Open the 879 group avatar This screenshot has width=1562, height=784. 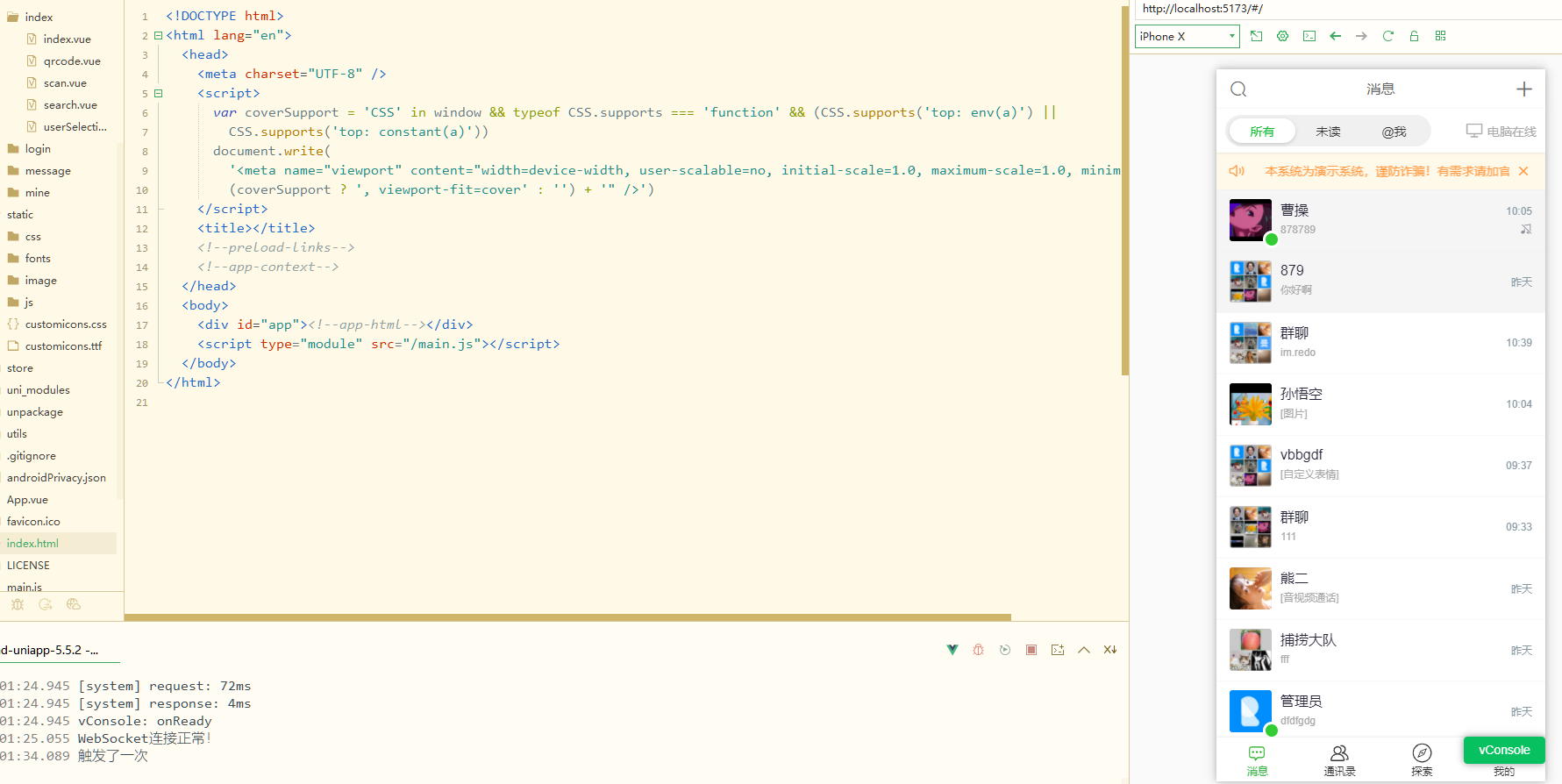click(1251, 282)
